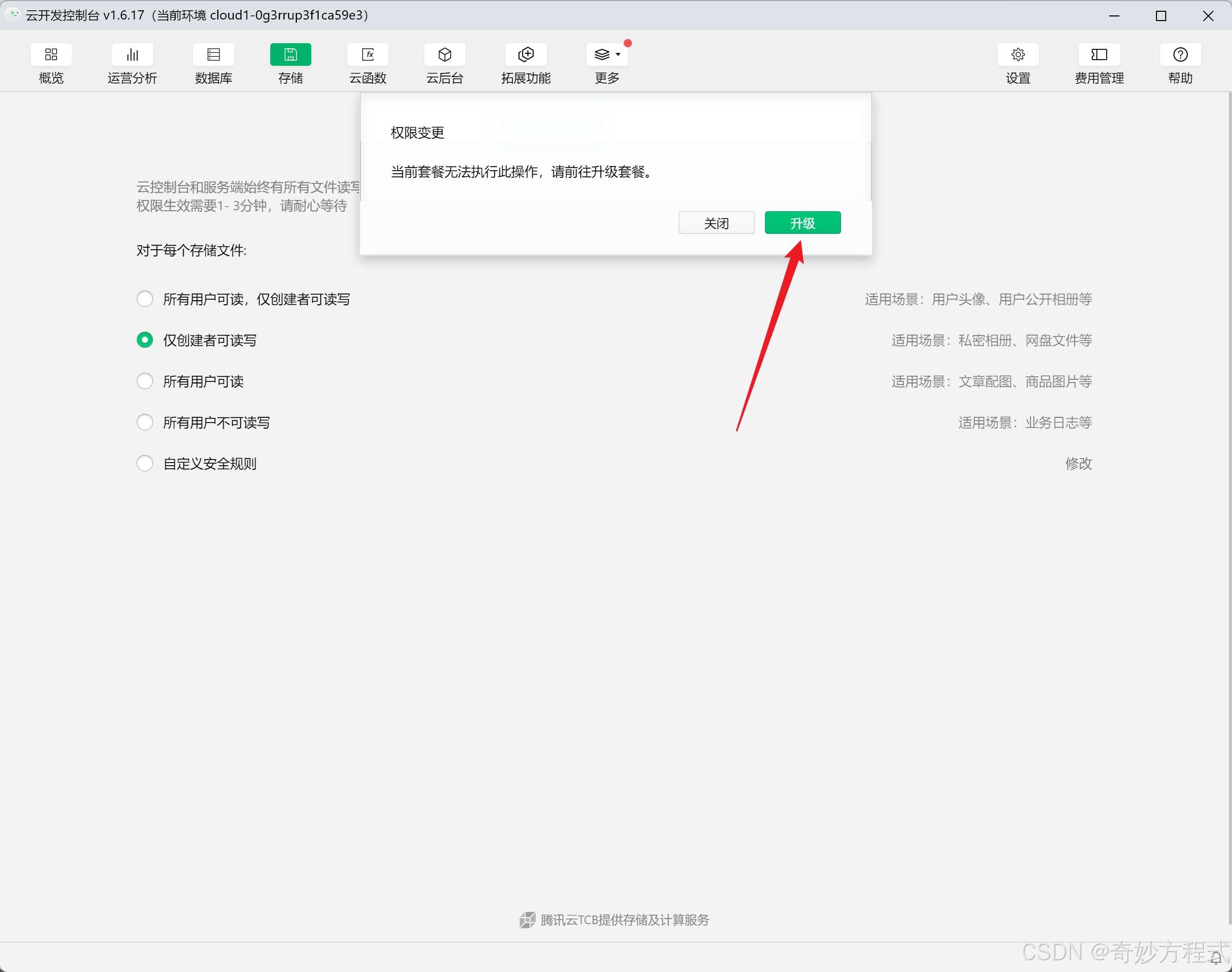
Task: Open the 云函数 cloud functions icon
Action: [367, 54]
